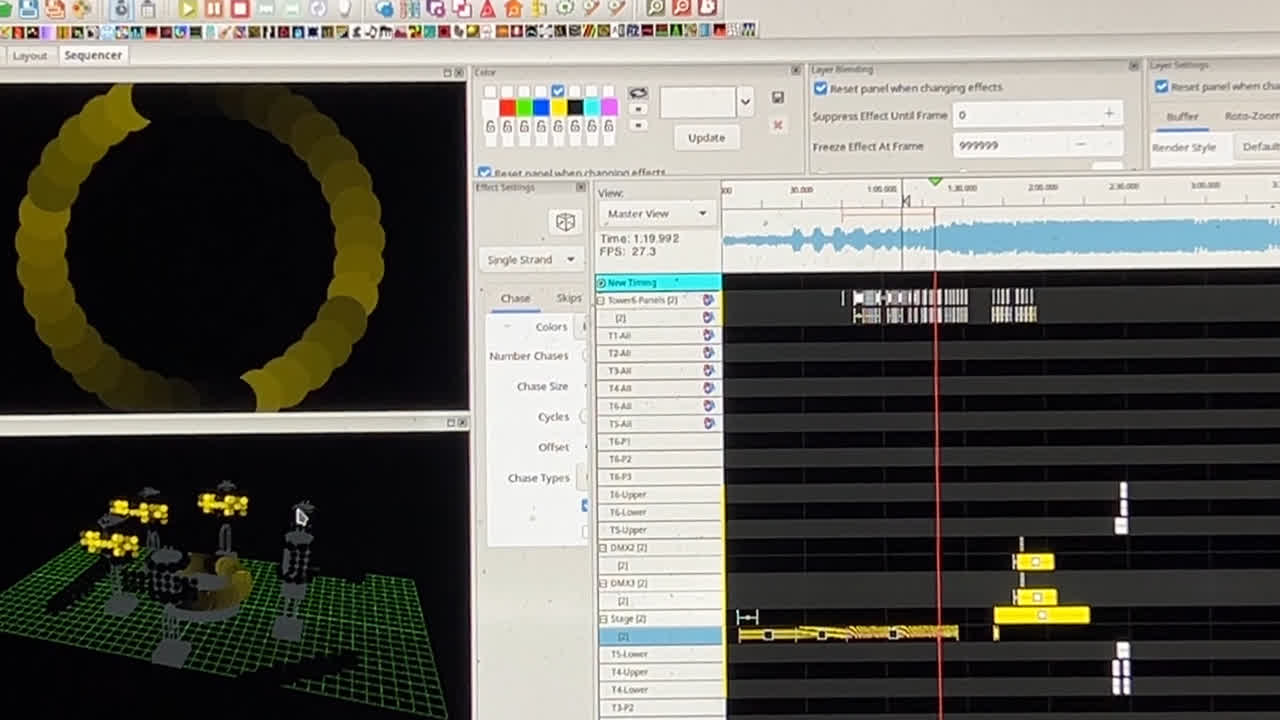This screenshot has height=720, width=1280.
Task: Toggle the yellow color checkbox
Action: 558,92
